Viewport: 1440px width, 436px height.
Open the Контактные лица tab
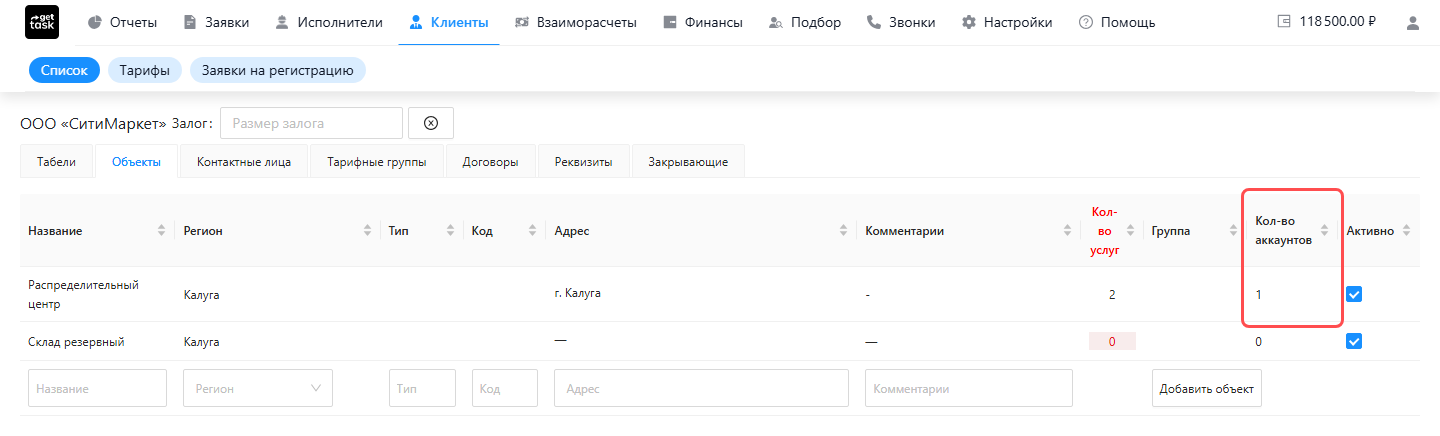244,161
